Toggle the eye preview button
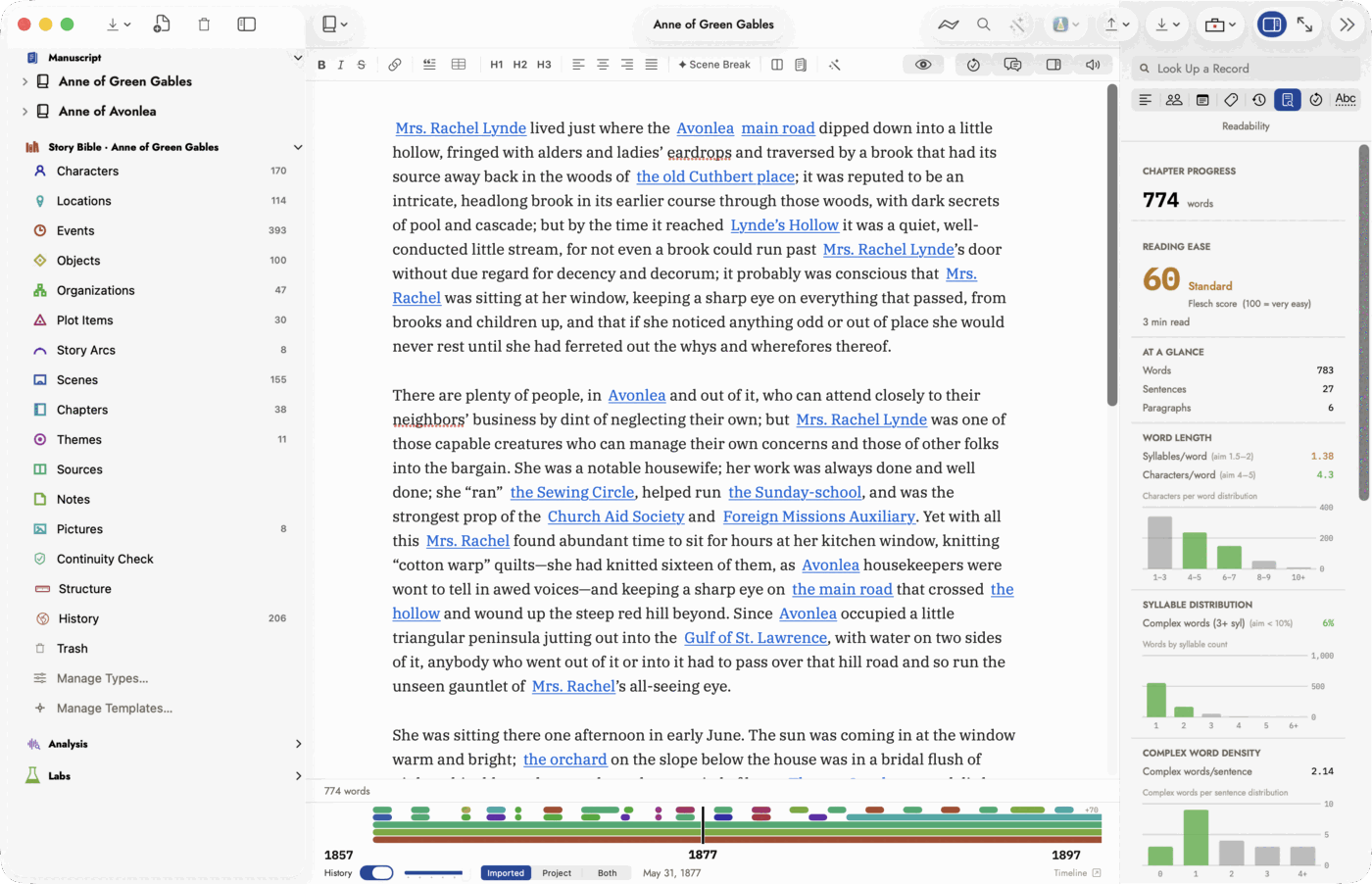 click(923, 65)
